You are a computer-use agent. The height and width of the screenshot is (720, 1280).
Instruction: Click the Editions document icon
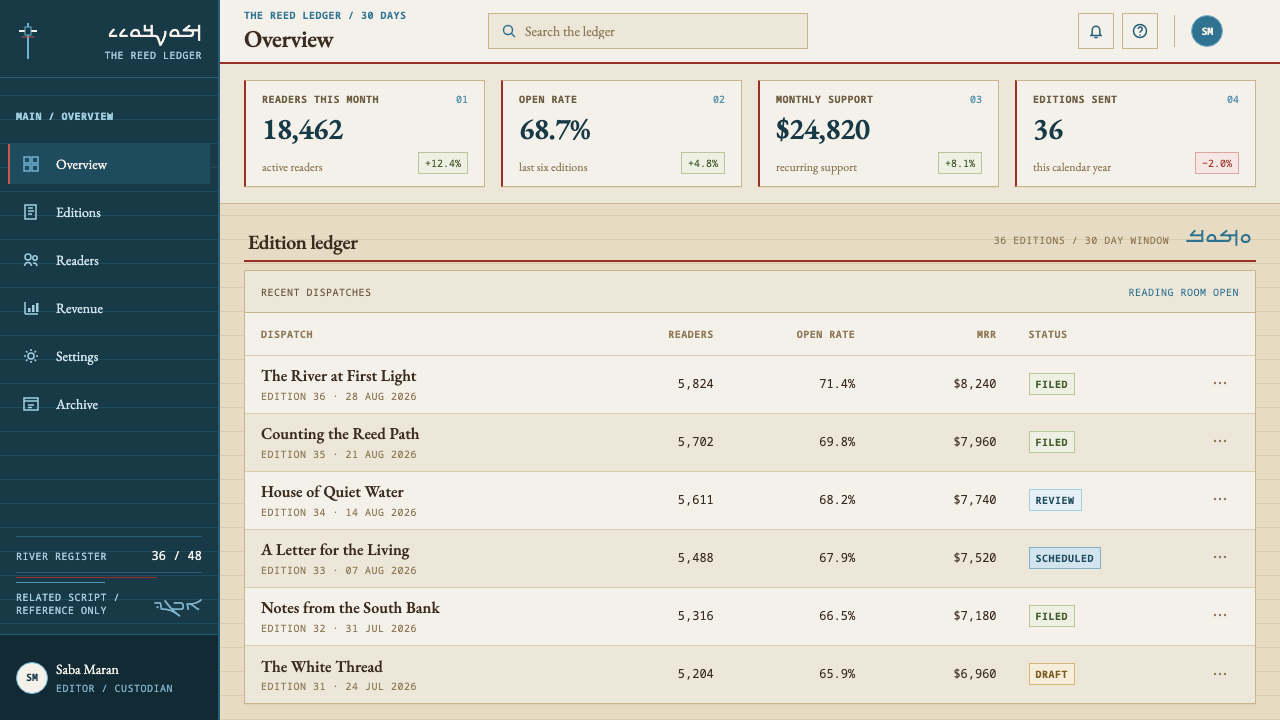click(x=31, y=212)
